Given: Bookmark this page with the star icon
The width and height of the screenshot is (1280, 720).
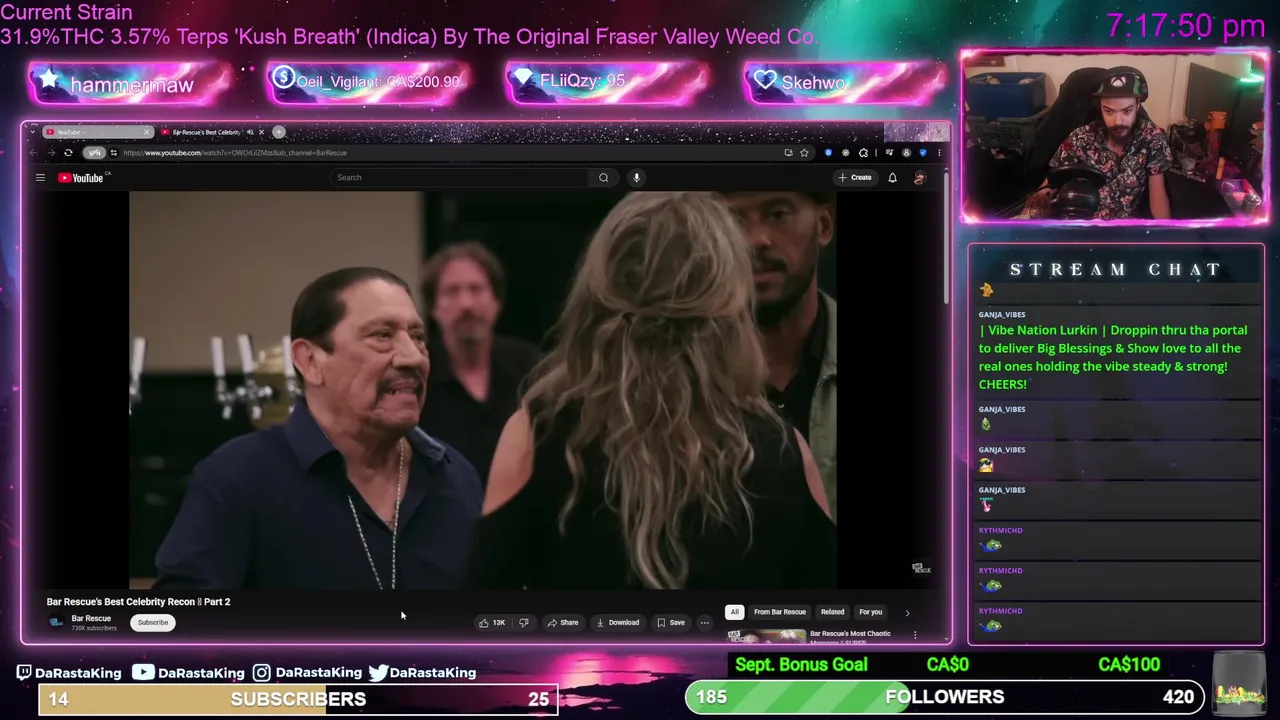Looking at the screenshot, I should tap(804, 153).
